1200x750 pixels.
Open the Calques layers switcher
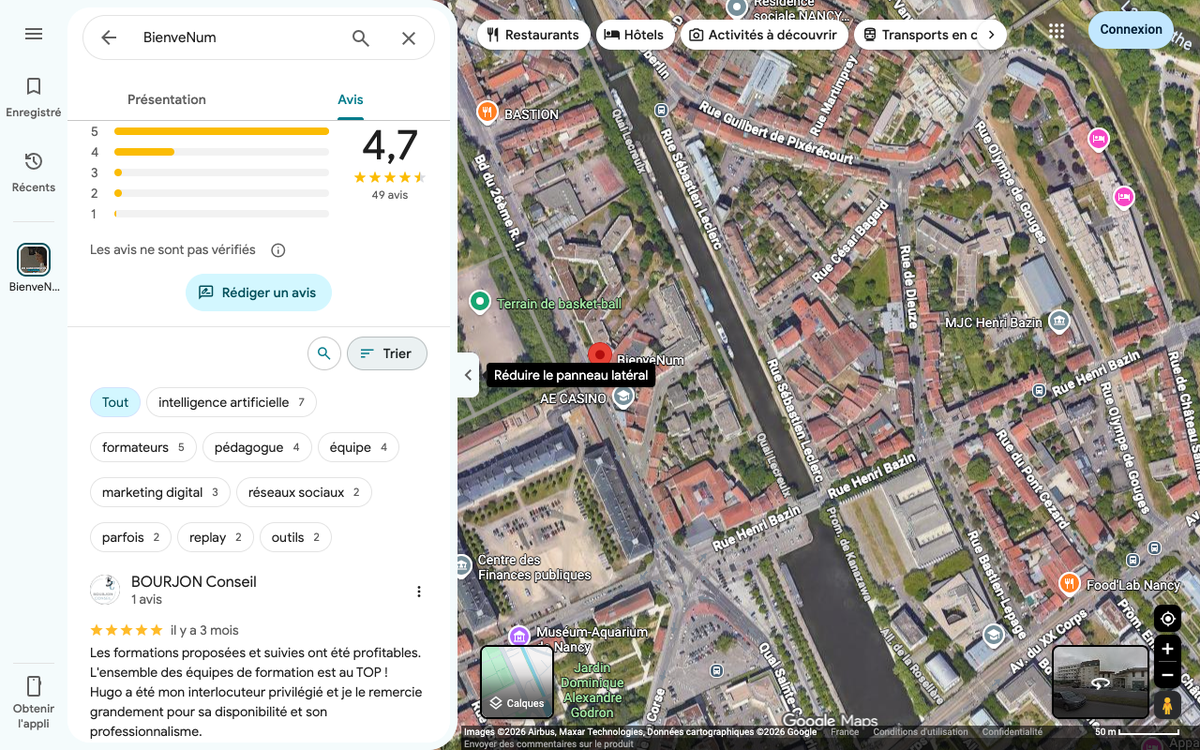(517, 683)
